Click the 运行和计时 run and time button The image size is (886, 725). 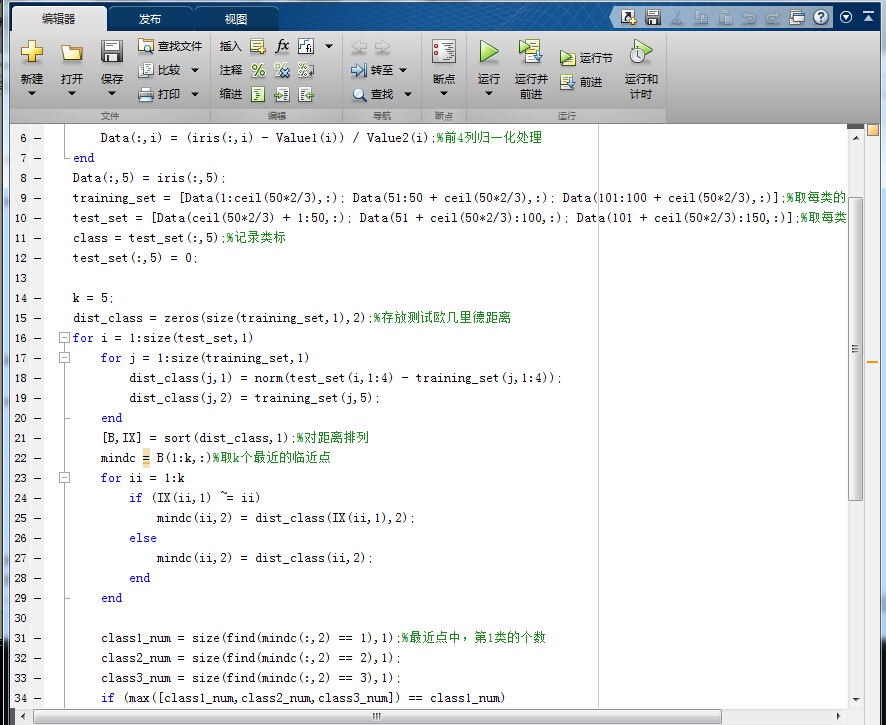click(641, 69)
